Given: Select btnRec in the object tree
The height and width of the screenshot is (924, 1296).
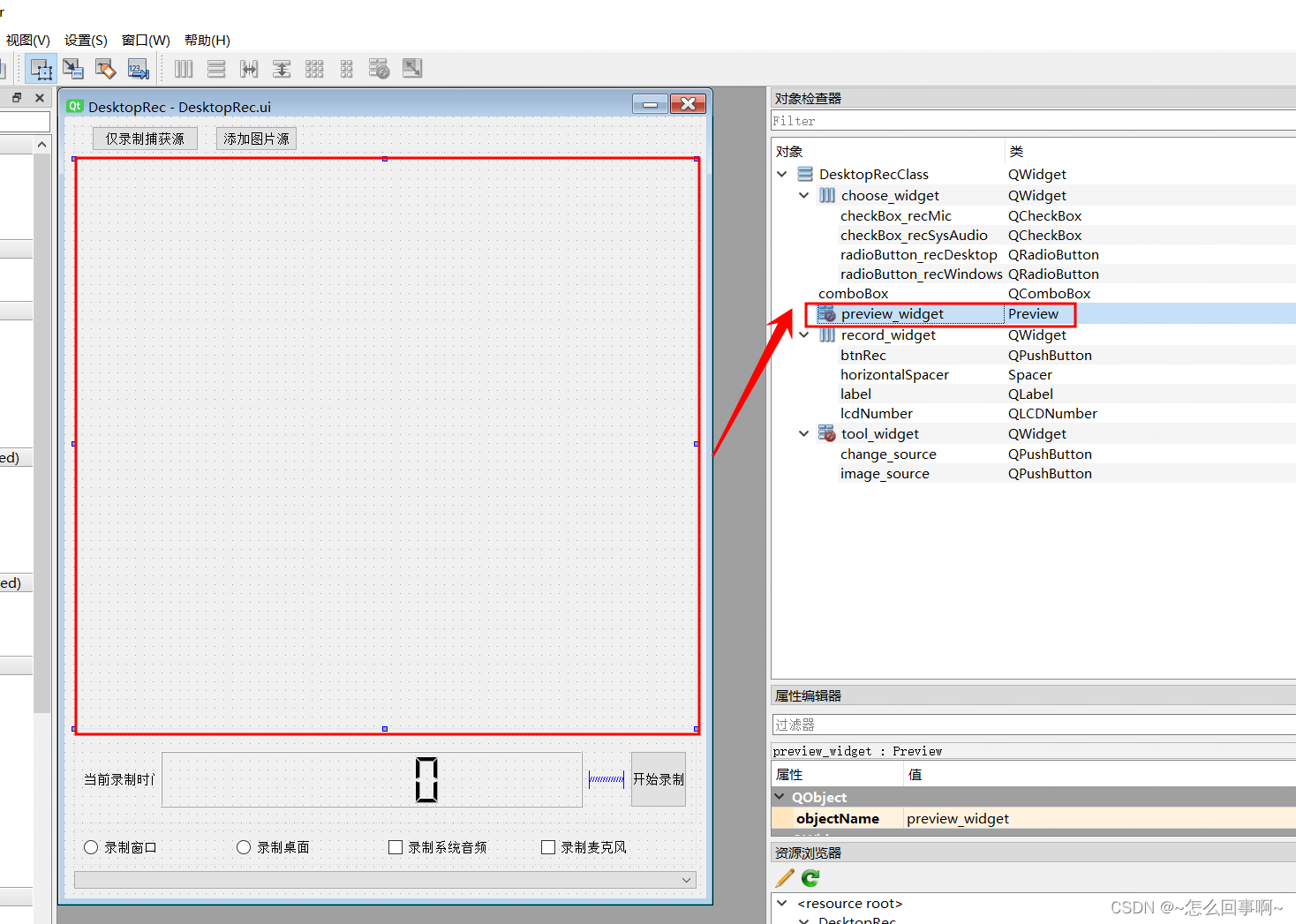Looking at the screenshot, I should coord(1033,355).
